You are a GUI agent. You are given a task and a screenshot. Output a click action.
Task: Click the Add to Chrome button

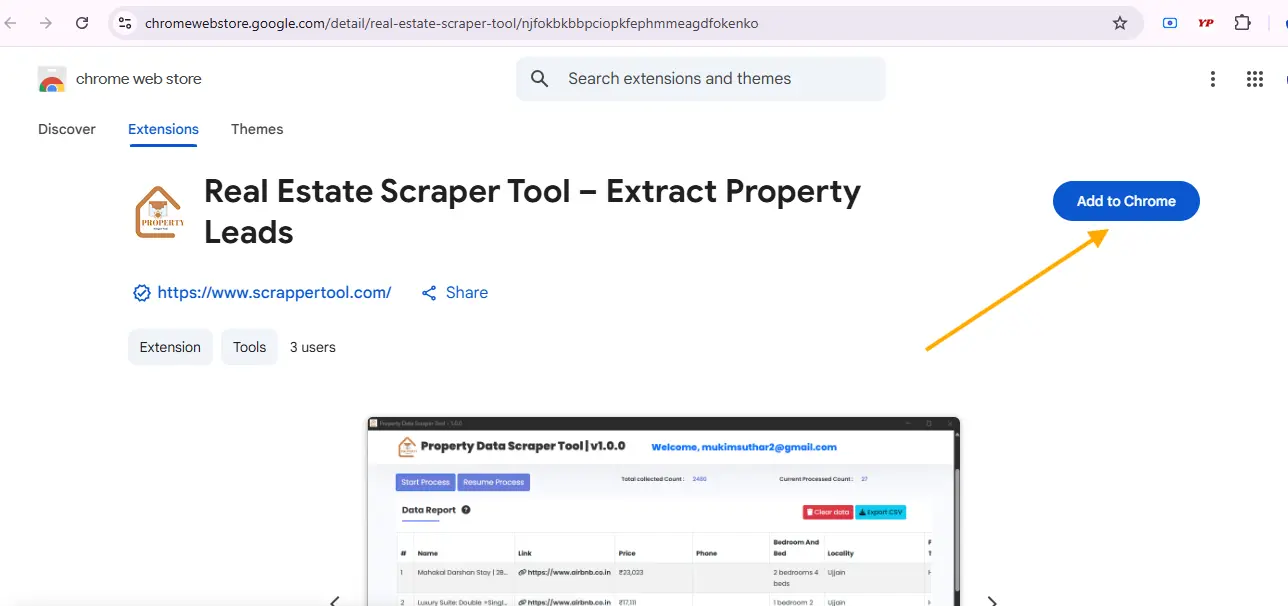coord(1125,201)
